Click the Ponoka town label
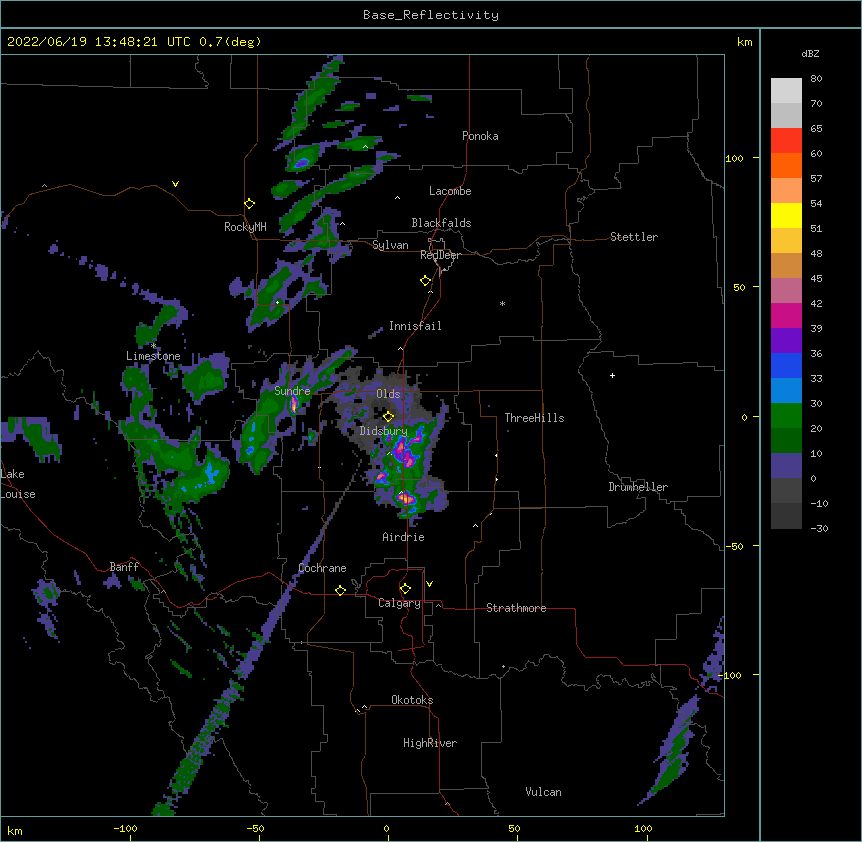 coord(480,136)
